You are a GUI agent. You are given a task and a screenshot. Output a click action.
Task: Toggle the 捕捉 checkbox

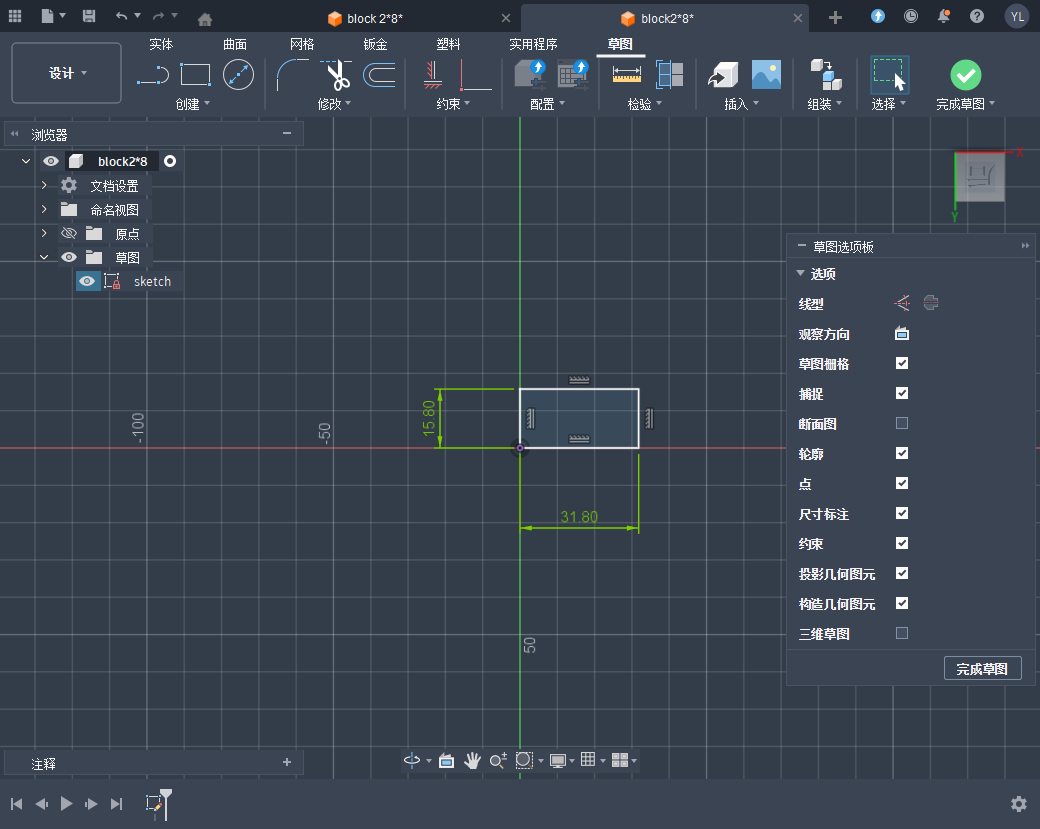pyautogui.click(x=902, y=393)
